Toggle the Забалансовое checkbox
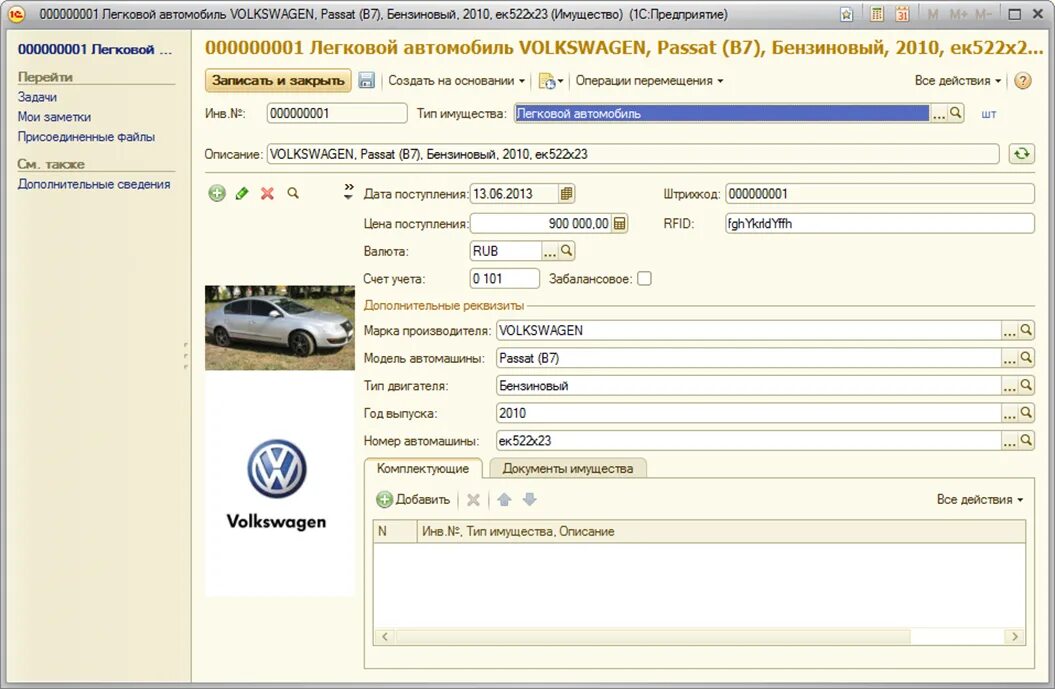Screen dimensions: 1055x689 (x=644, y=279)
